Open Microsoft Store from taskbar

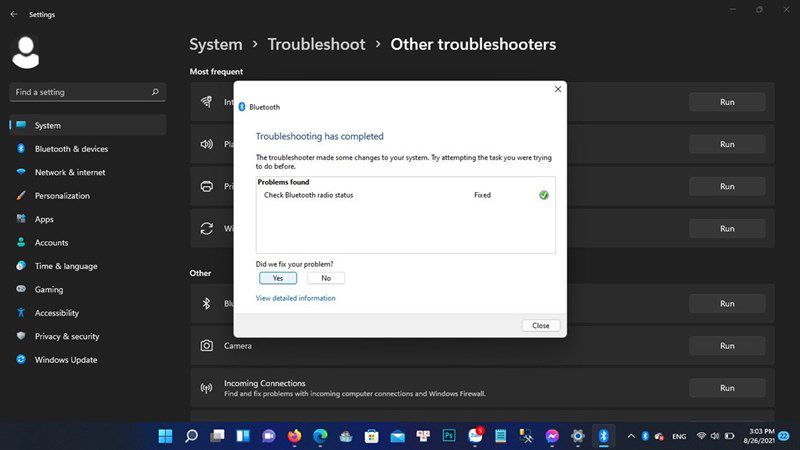[x=371, y=436]
